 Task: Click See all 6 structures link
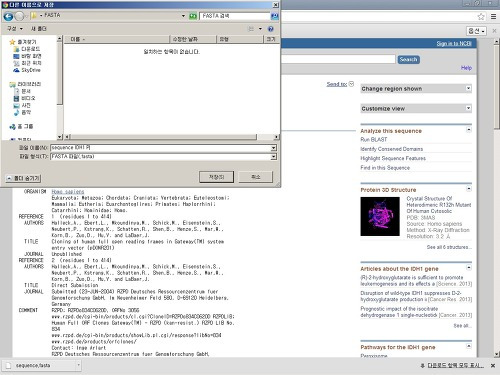pos(449,247)
